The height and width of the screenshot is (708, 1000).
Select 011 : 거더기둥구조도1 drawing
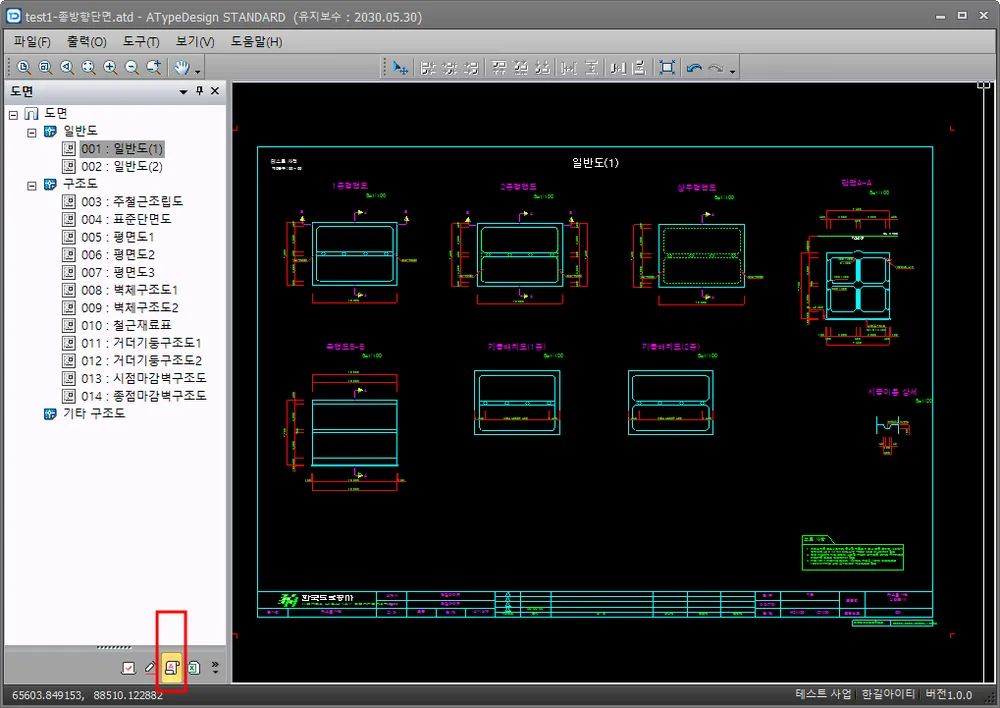[x=141, y=343]
